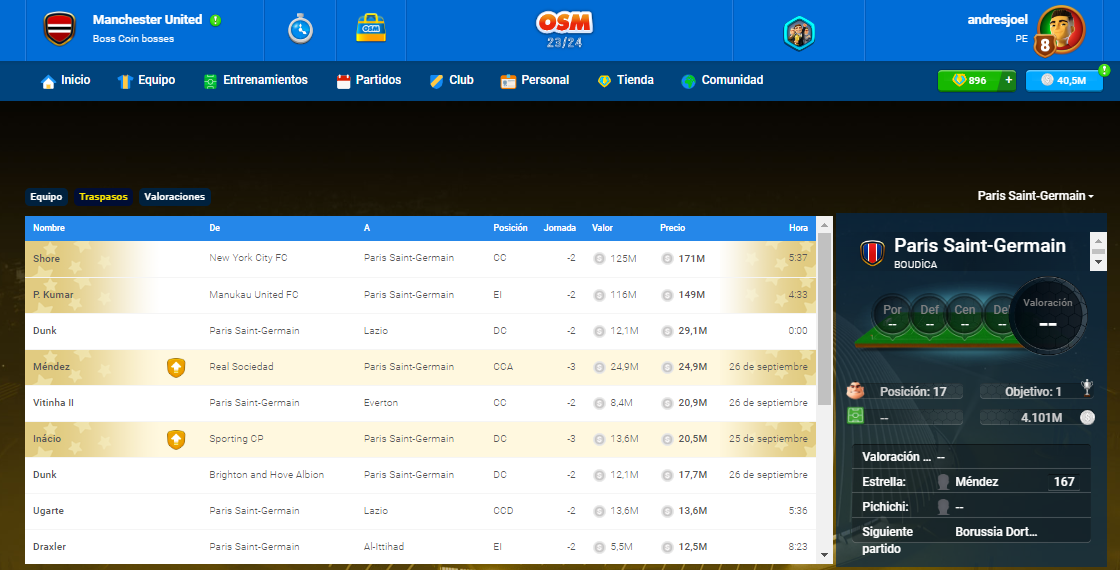Click the transfer list scrollbar down arrow
This screenshot has width=1120, height=570.
click(x=824, y=555)
